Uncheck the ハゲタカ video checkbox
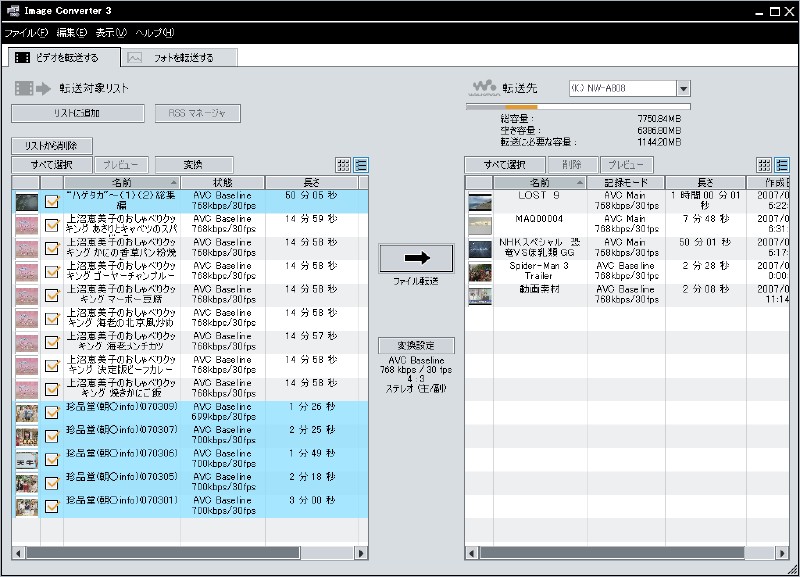This screenshot has width=800, height=577. (x=52, y=201)
